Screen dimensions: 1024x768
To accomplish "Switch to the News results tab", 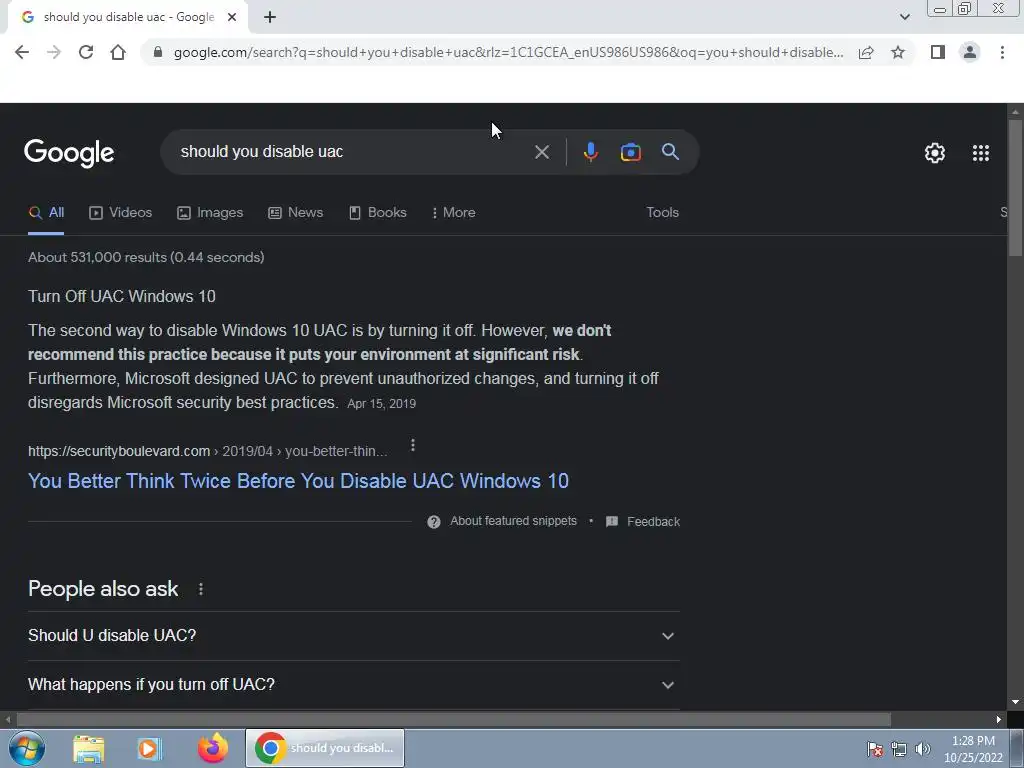I will click(x=296, y=213).
